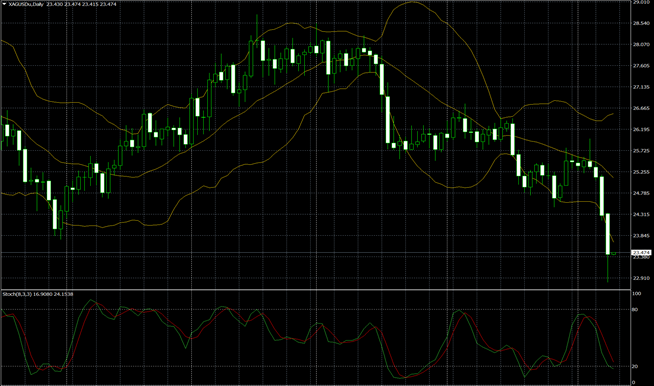Click the 25.255 price axis label
This screenshot has height=386, width=654.
[x=641, y=172]
